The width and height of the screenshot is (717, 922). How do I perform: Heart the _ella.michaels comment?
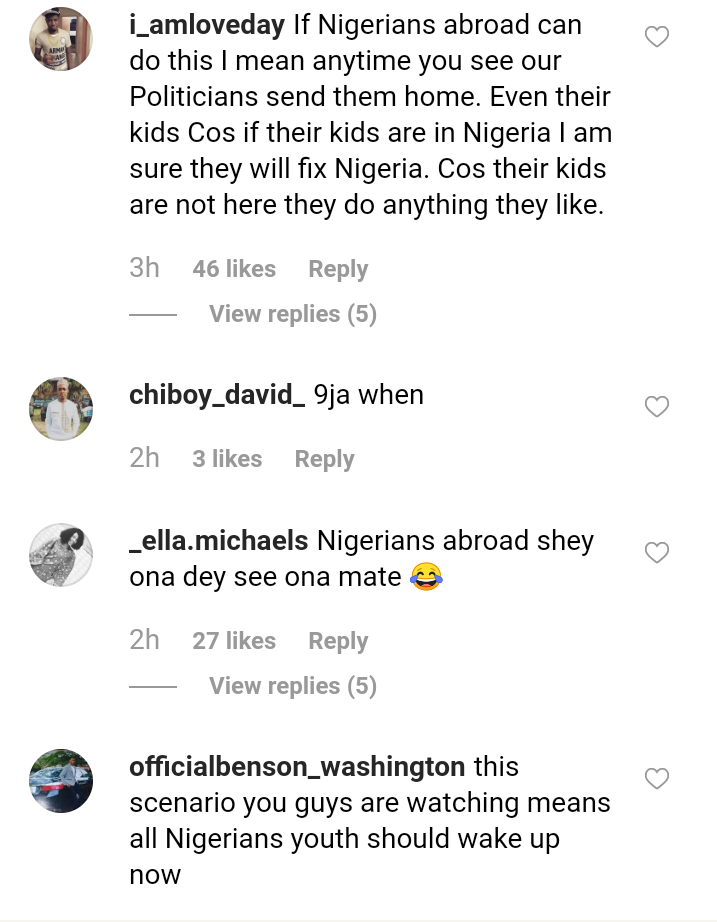pyautogui.click(x=656, y=553)
